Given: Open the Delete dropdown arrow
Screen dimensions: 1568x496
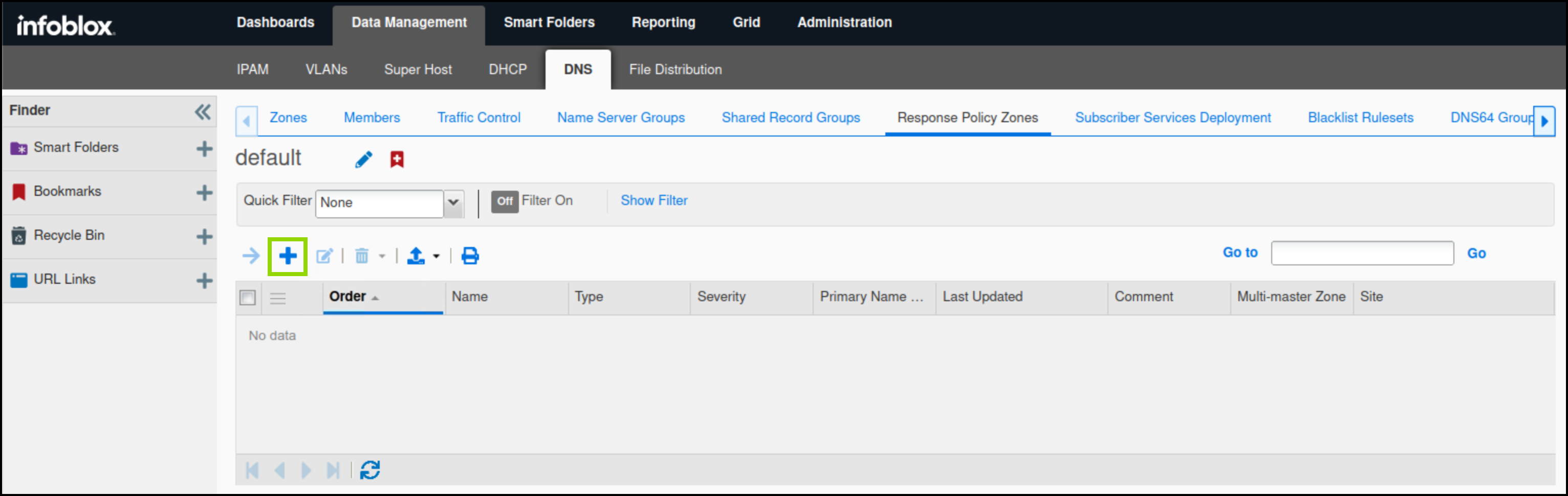Looking at the screenshot, I should pyautogui.click(x=382, y=256).
